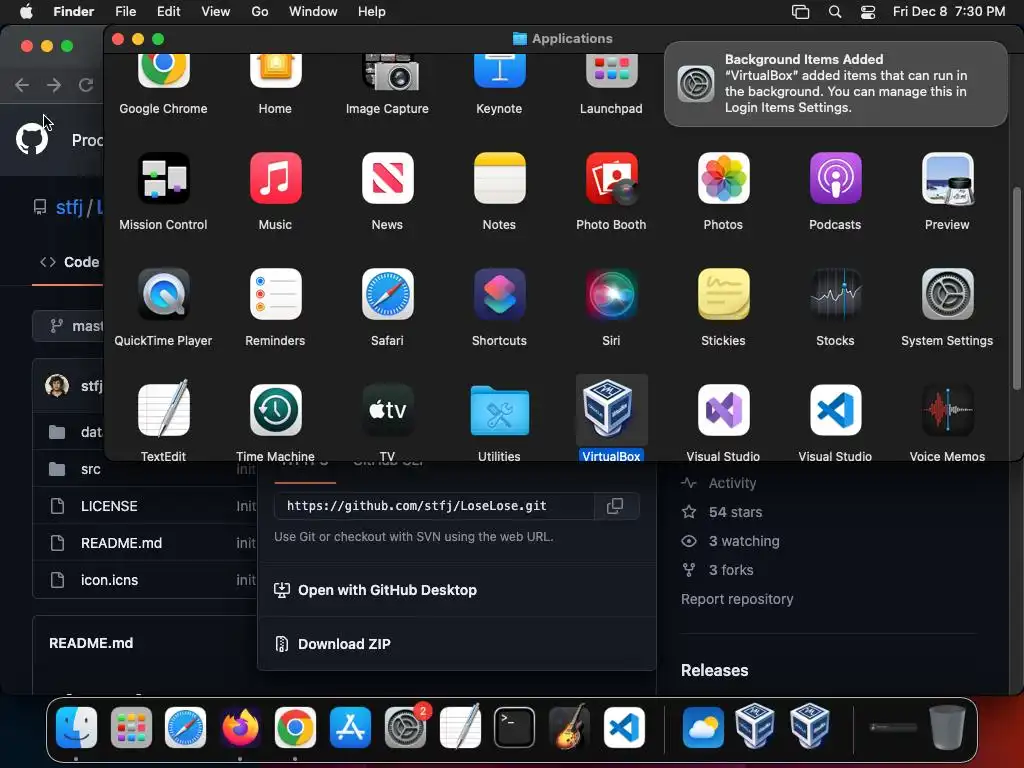
Task: Select the Siri app icon
Action: [611, 294]
